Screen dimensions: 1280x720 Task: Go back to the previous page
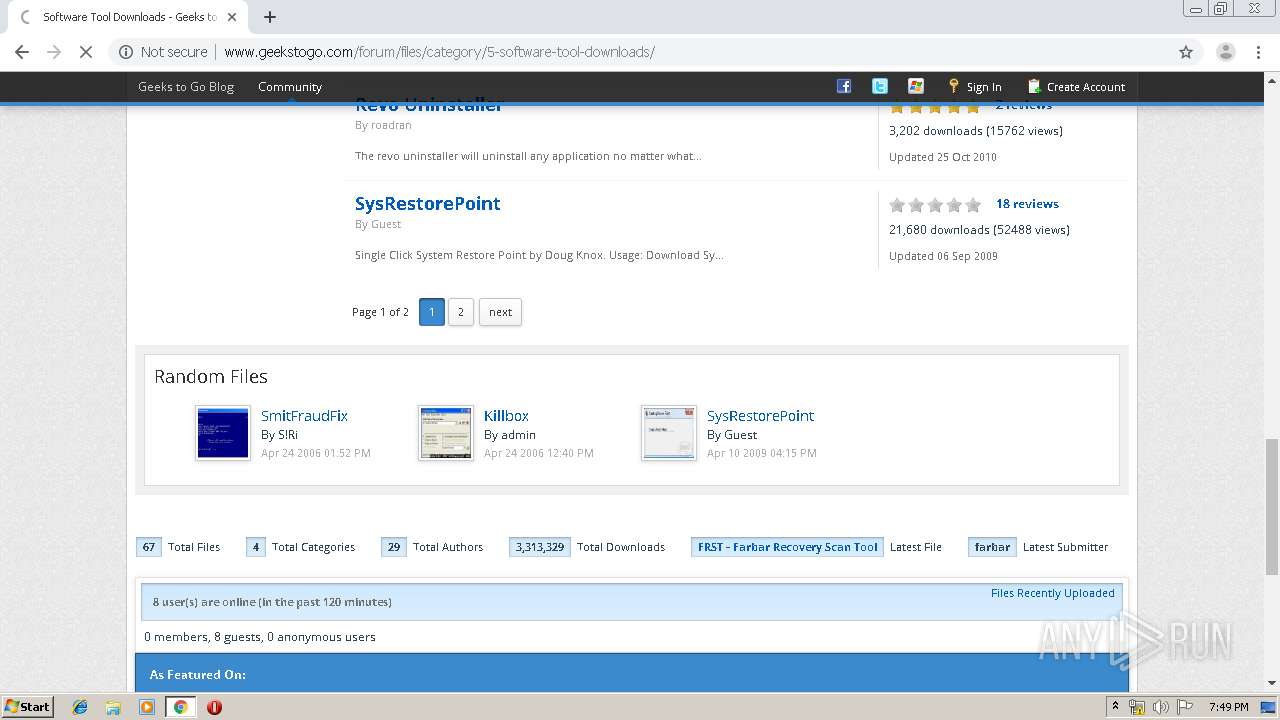point(22,52)
